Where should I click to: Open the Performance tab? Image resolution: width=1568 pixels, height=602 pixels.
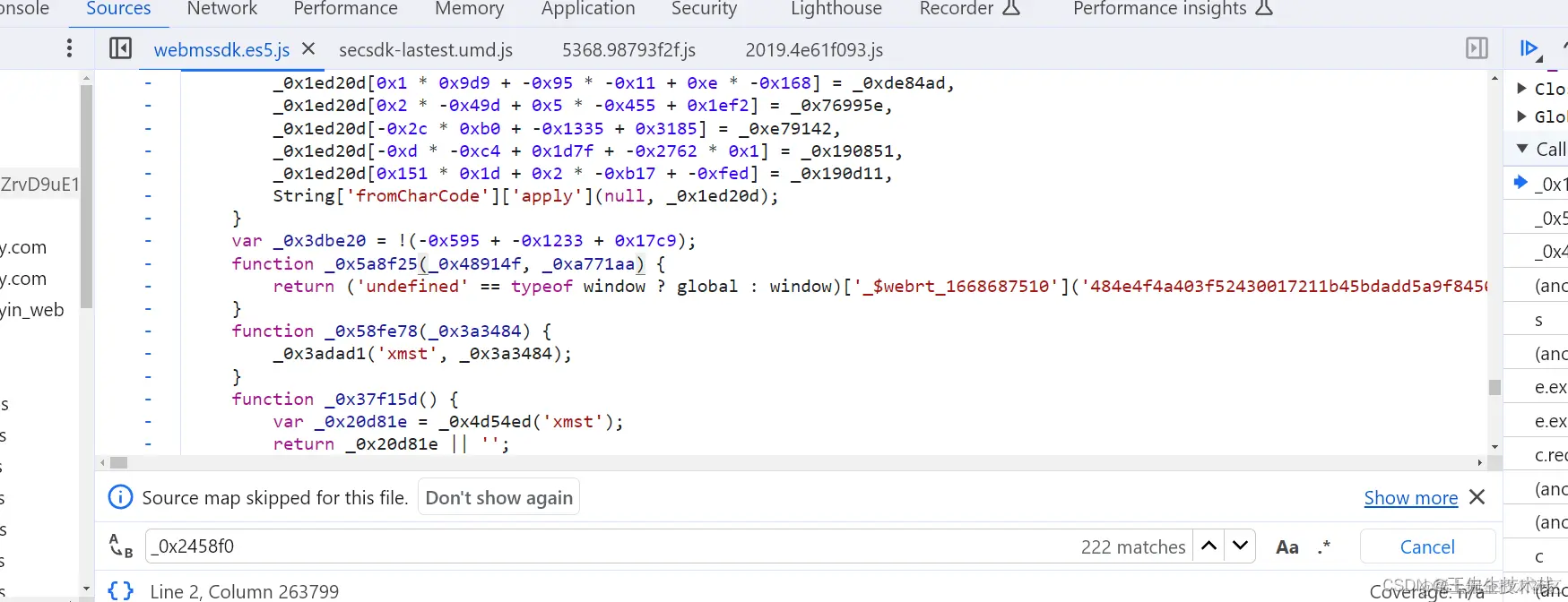[x=345, y=9]
